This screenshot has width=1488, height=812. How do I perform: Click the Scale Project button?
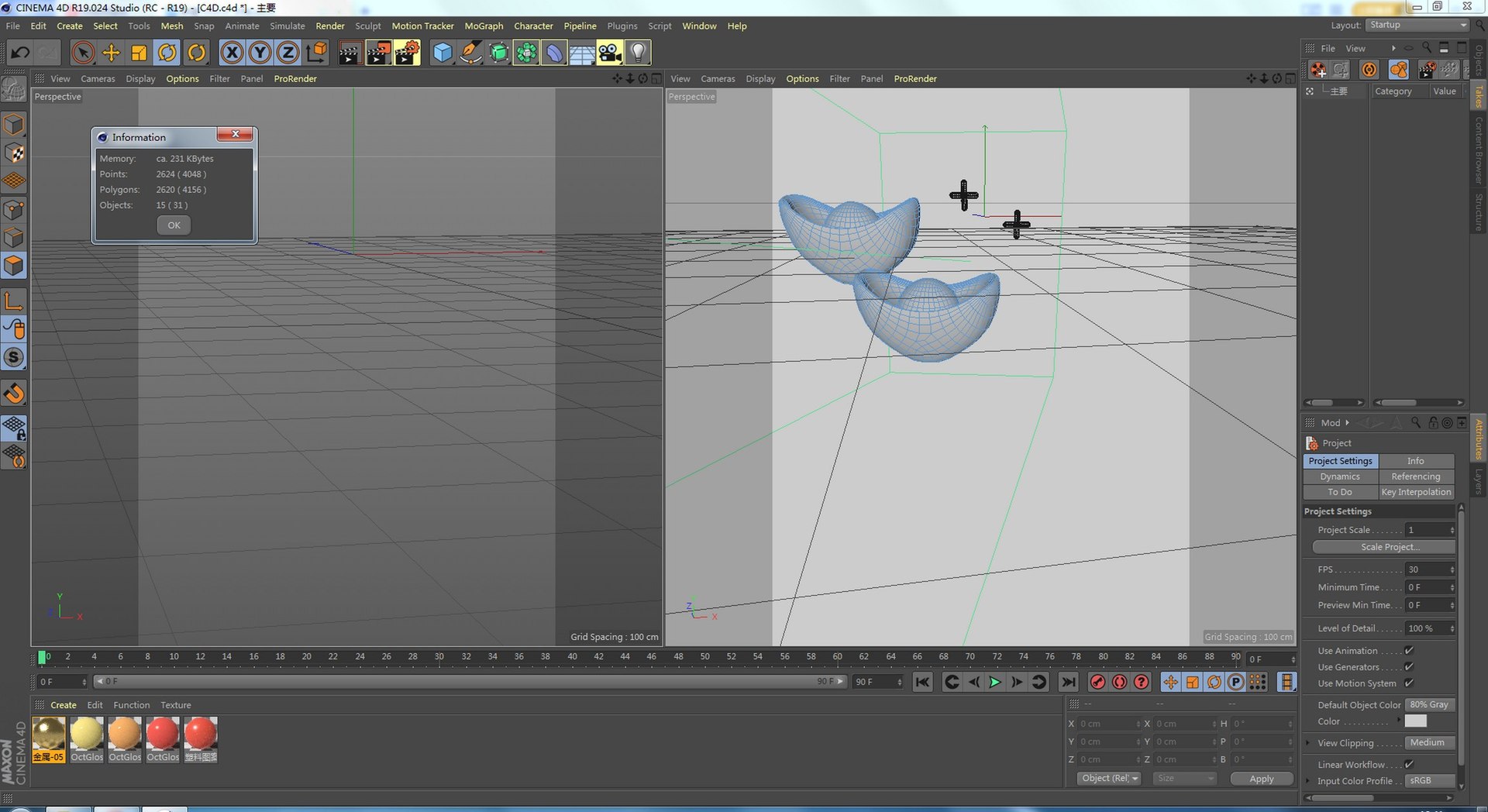point(1383,547)
